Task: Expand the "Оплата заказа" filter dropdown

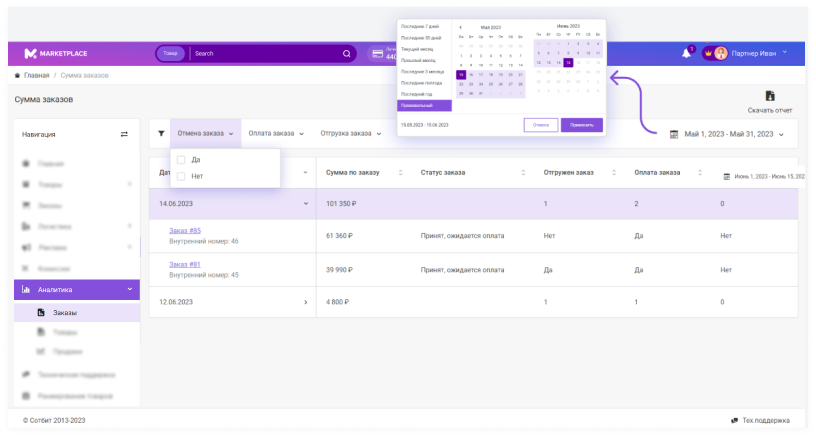Action: [276, 133]
